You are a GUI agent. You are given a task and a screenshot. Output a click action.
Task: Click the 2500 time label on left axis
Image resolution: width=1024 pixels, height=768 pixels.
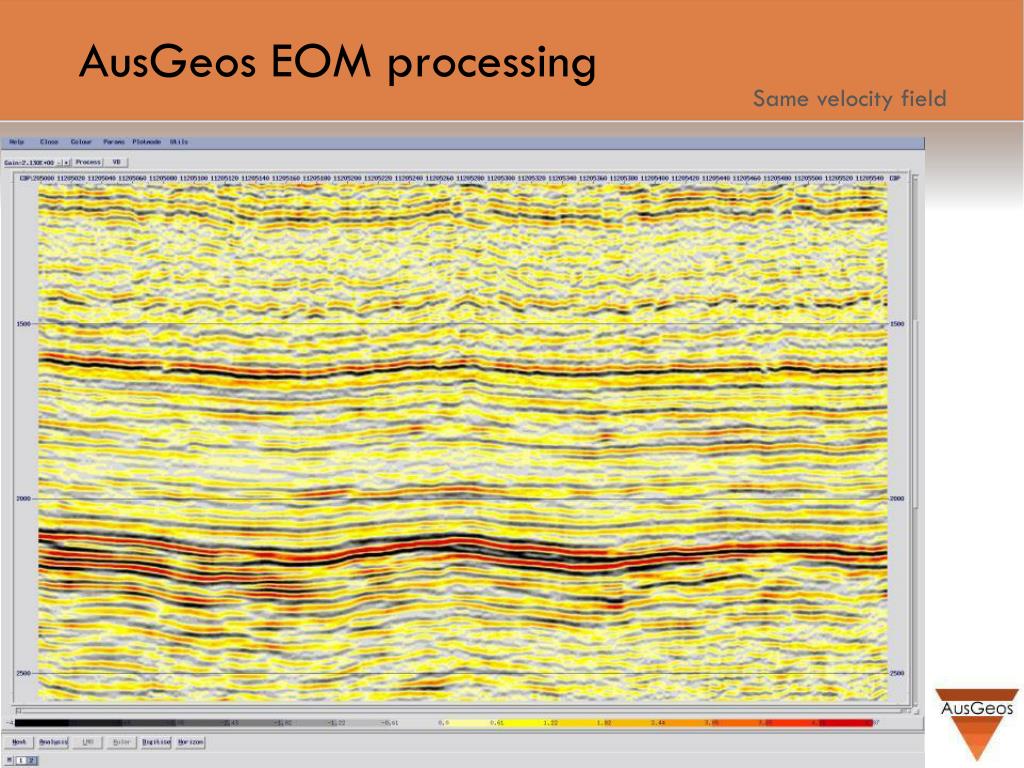[x=24, y=673]
